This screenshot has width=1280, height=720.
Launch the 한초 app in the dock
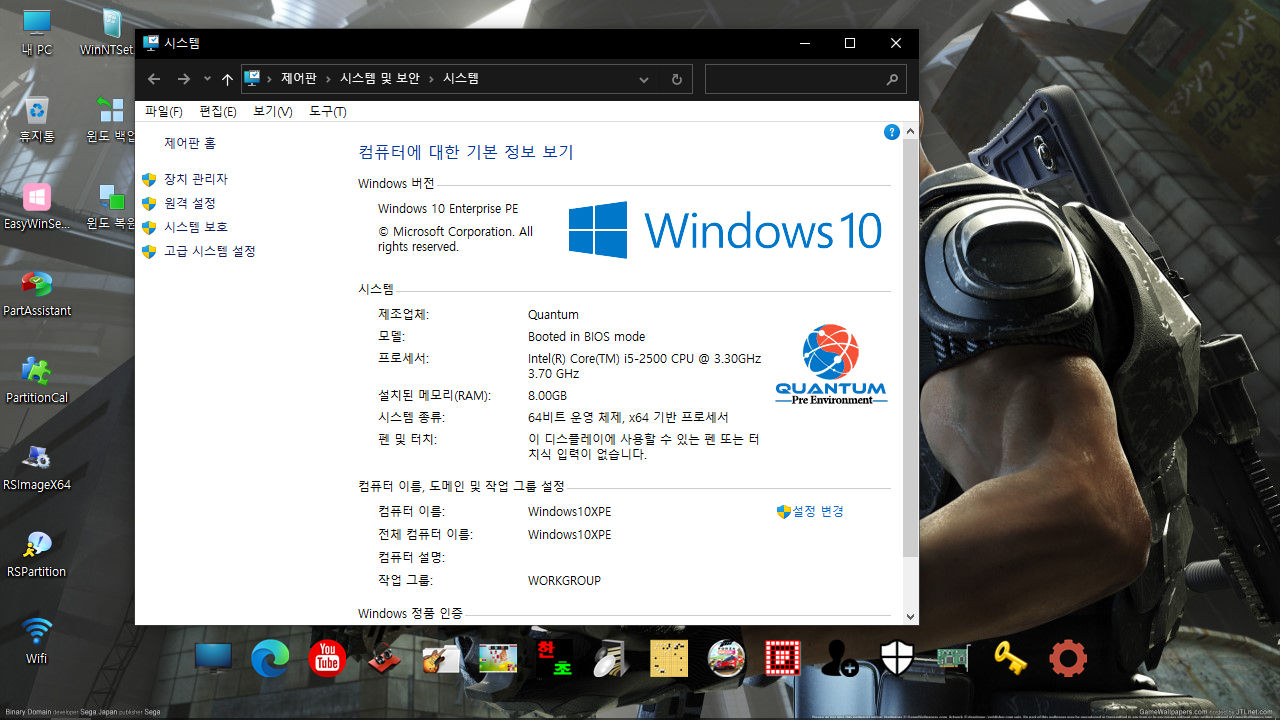pyautogui.click(x=554, y=658)
